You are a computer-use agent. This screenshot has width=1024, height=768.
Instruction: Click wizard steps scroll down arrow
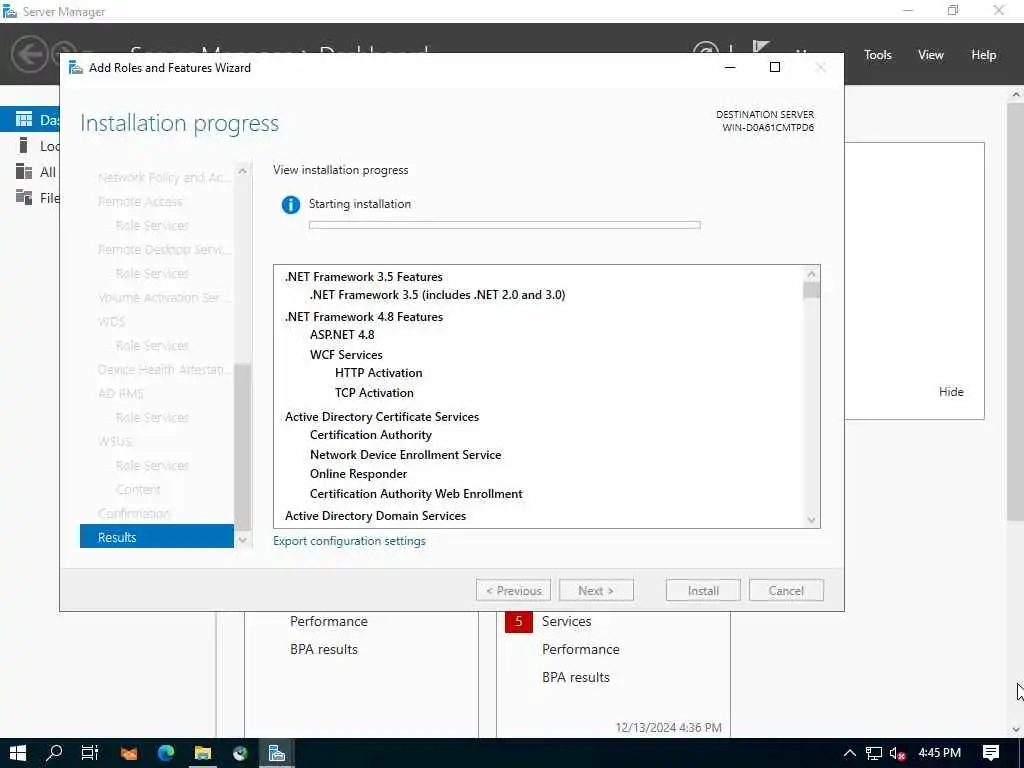click(x=242, y=540)
